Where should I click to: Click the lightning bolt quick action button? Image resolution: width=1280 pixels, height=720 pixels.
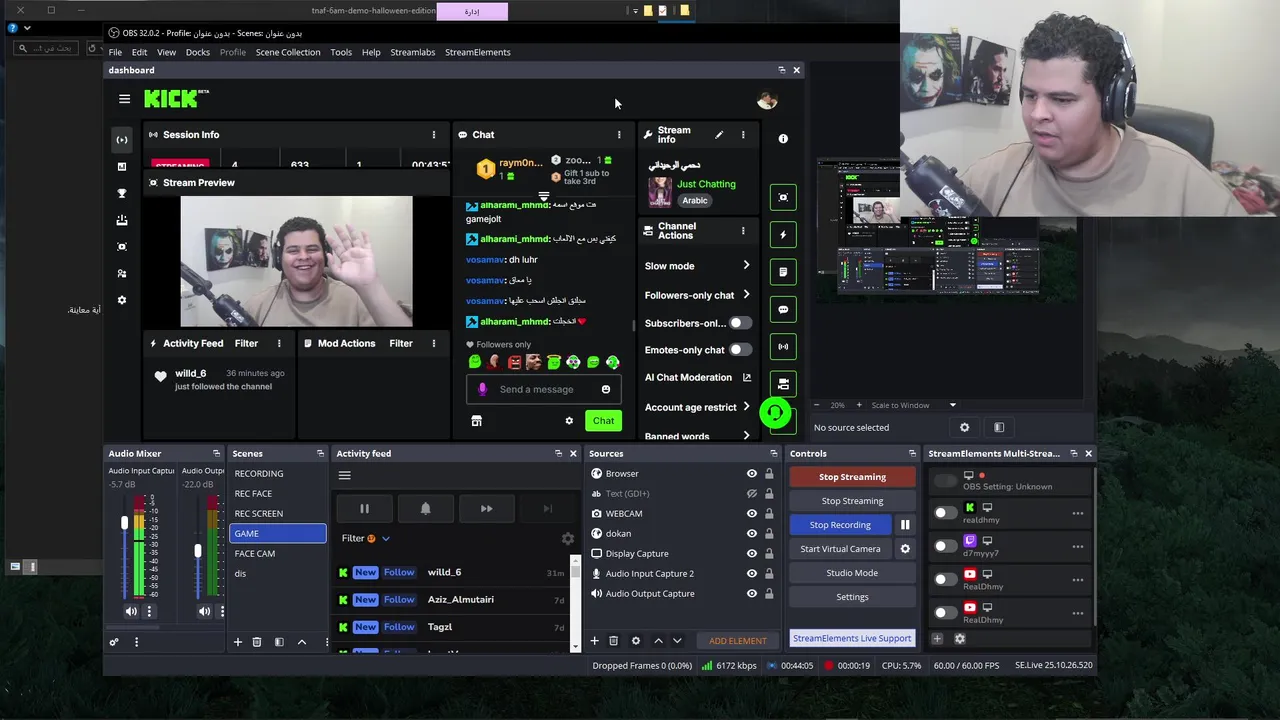point(783,234)
